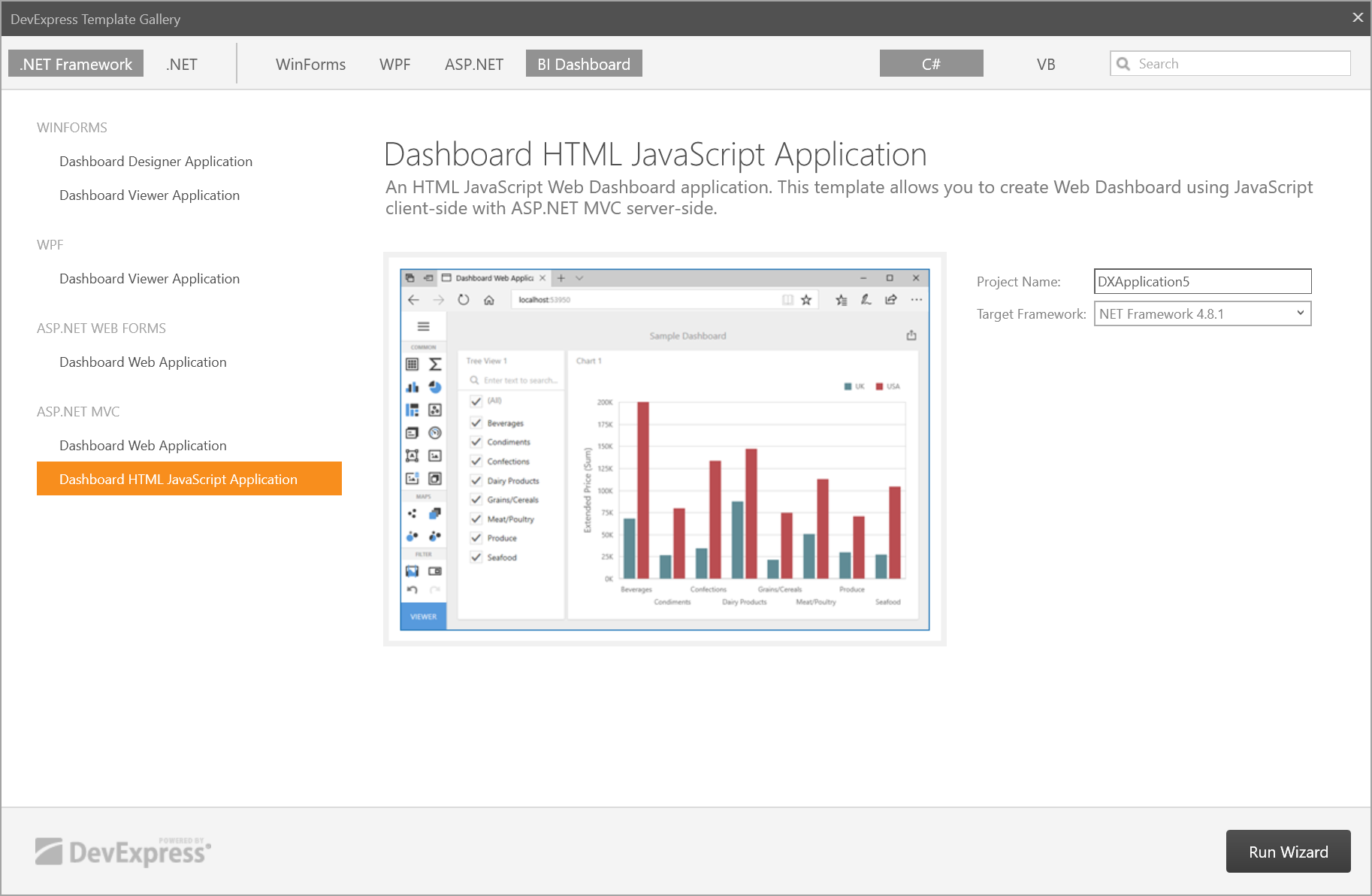Click the DevExpress logo
1372x896 pixels.
123,851
